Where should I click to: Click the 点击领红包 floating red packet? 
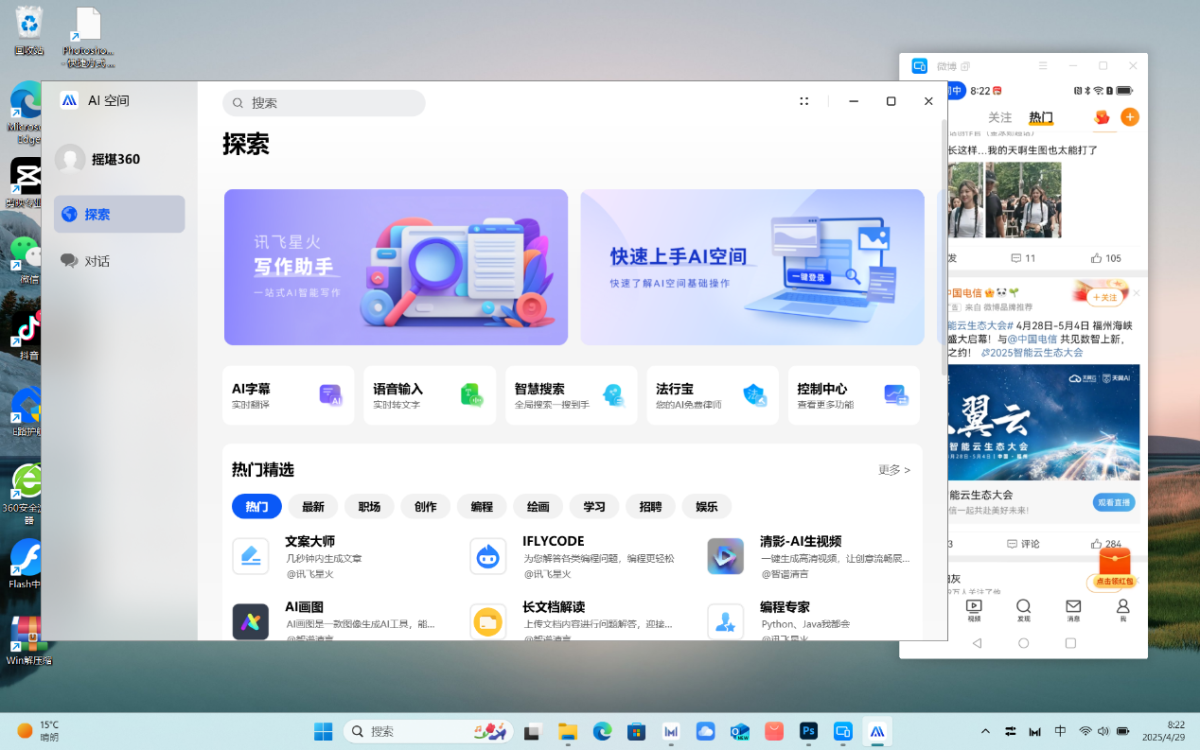[x=1113, y=568]
